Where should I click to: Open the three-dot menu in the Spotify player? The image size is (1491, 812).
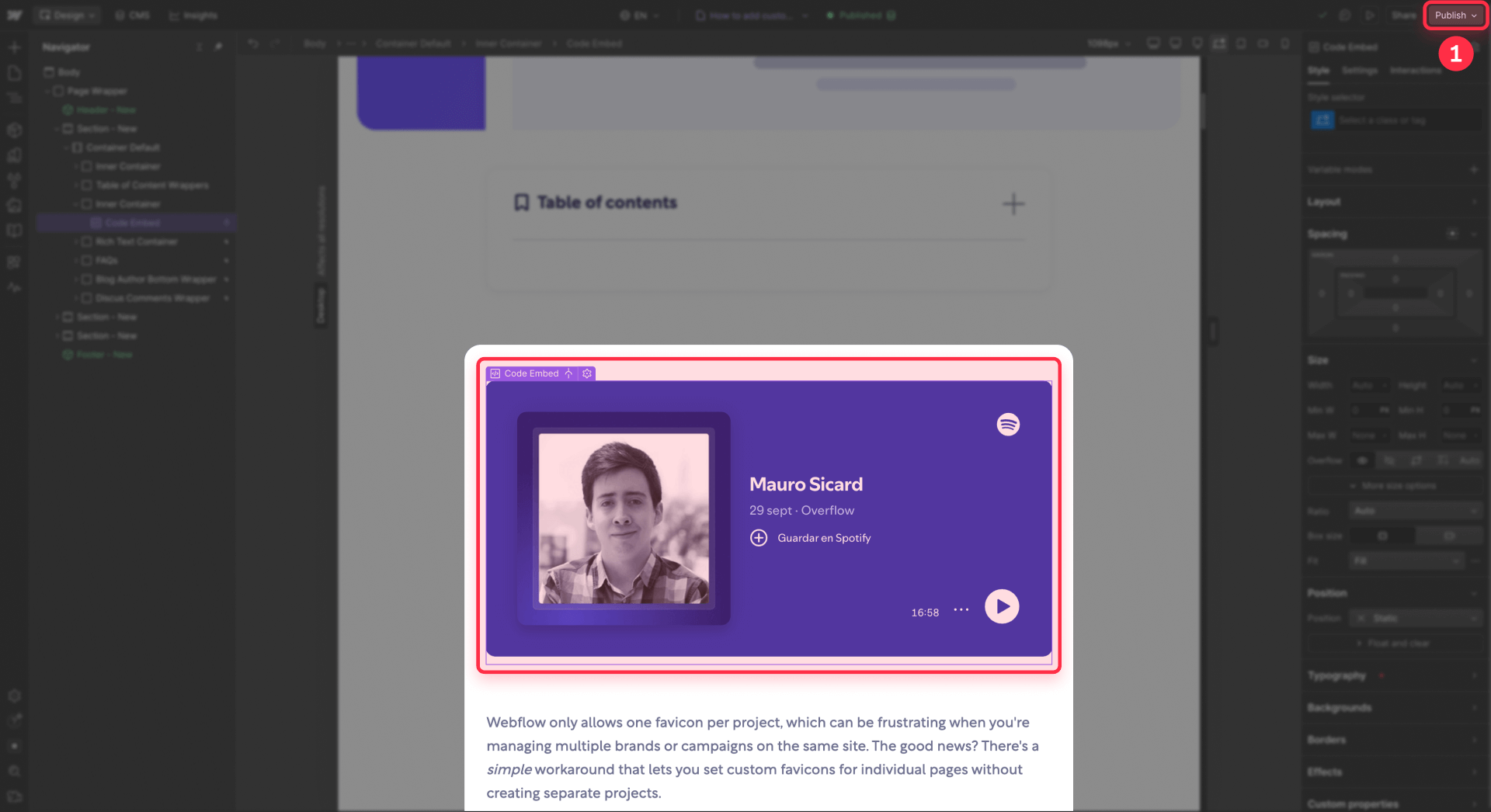pyautogui.click(x=961, y=610)
